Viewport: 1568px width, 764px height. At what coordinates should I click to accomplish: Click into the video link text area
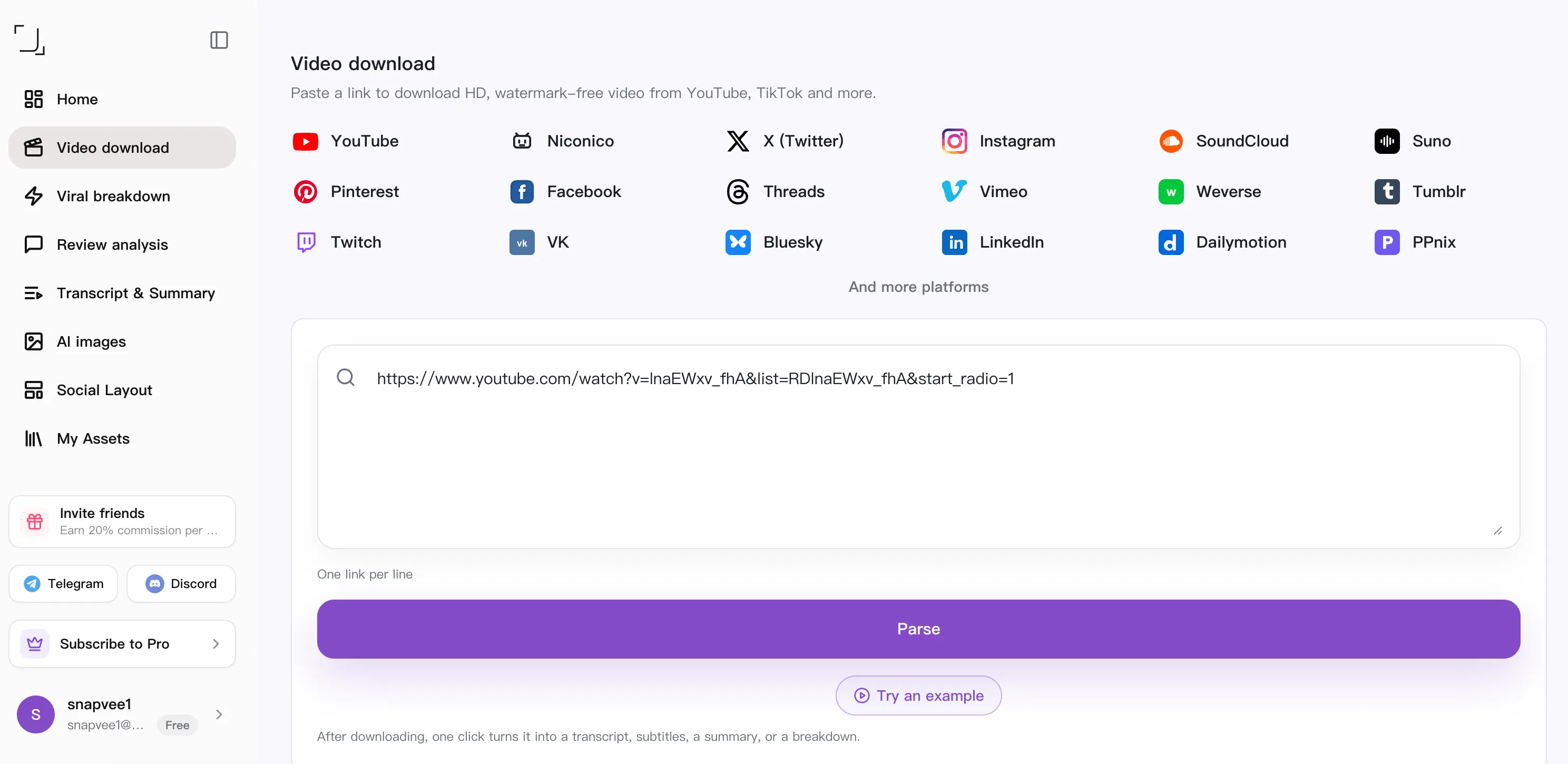pyautogui.click(x=918, y=446)
